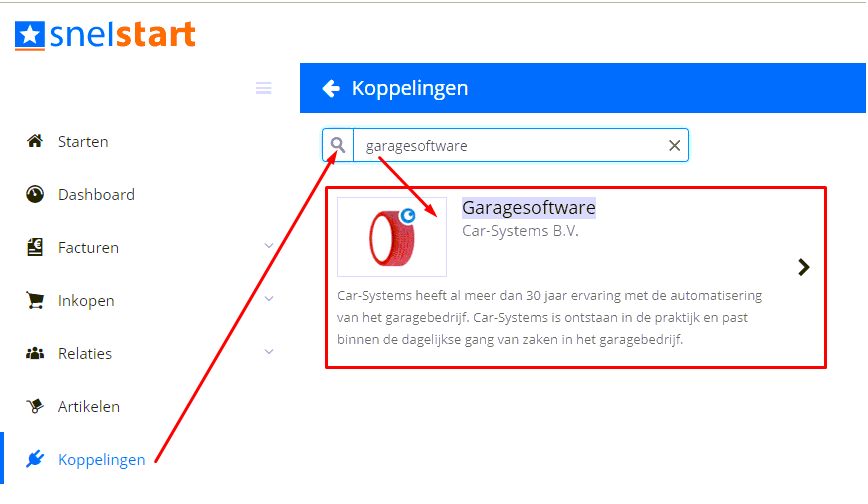Image resolution: width=868 pixels, height=504 pixels.
Task: Clear the garagesoftware search text
Action: pyautogui.click(x=674, y=146)
